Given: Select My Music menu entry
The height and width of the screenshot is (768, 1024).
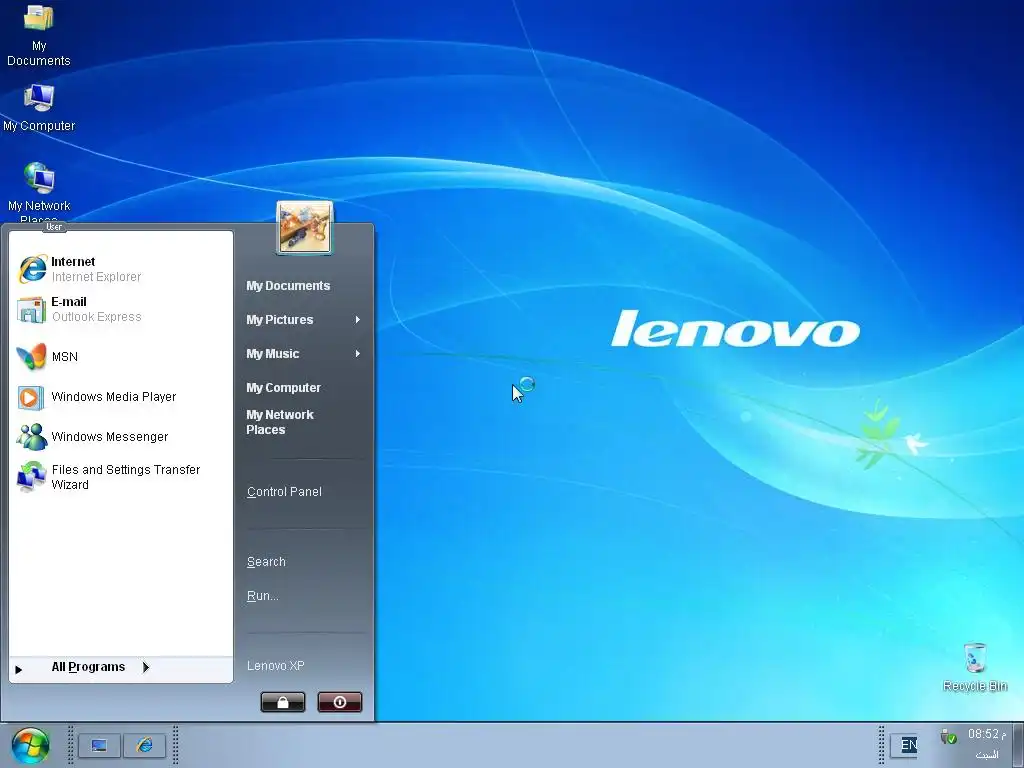Looking at the screenshot, I should coord(272,353).
